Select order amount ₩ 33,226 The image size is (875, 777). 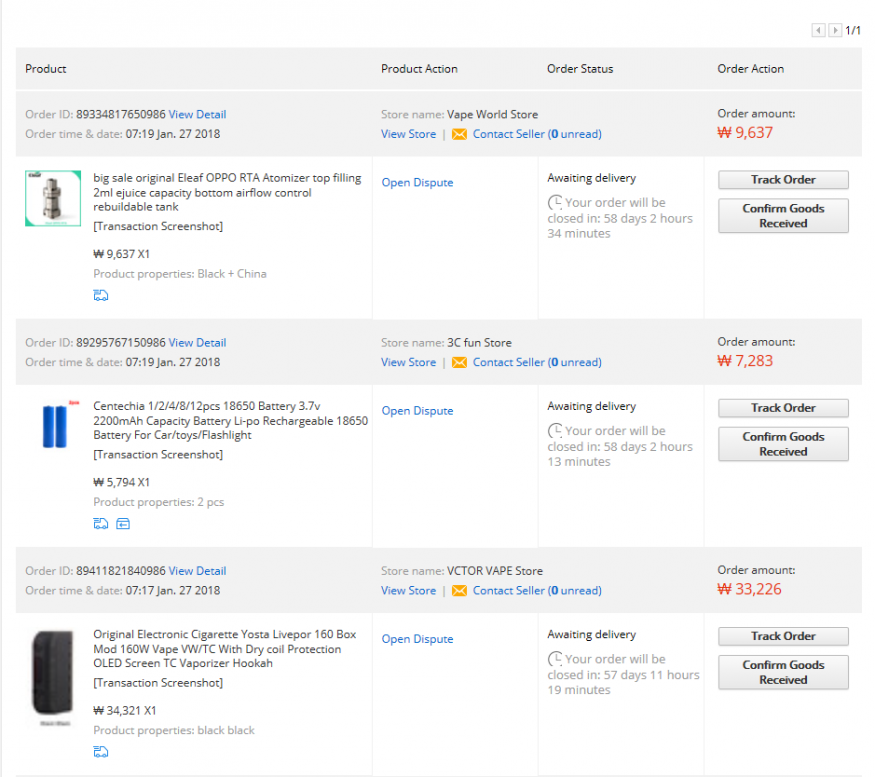749,589
